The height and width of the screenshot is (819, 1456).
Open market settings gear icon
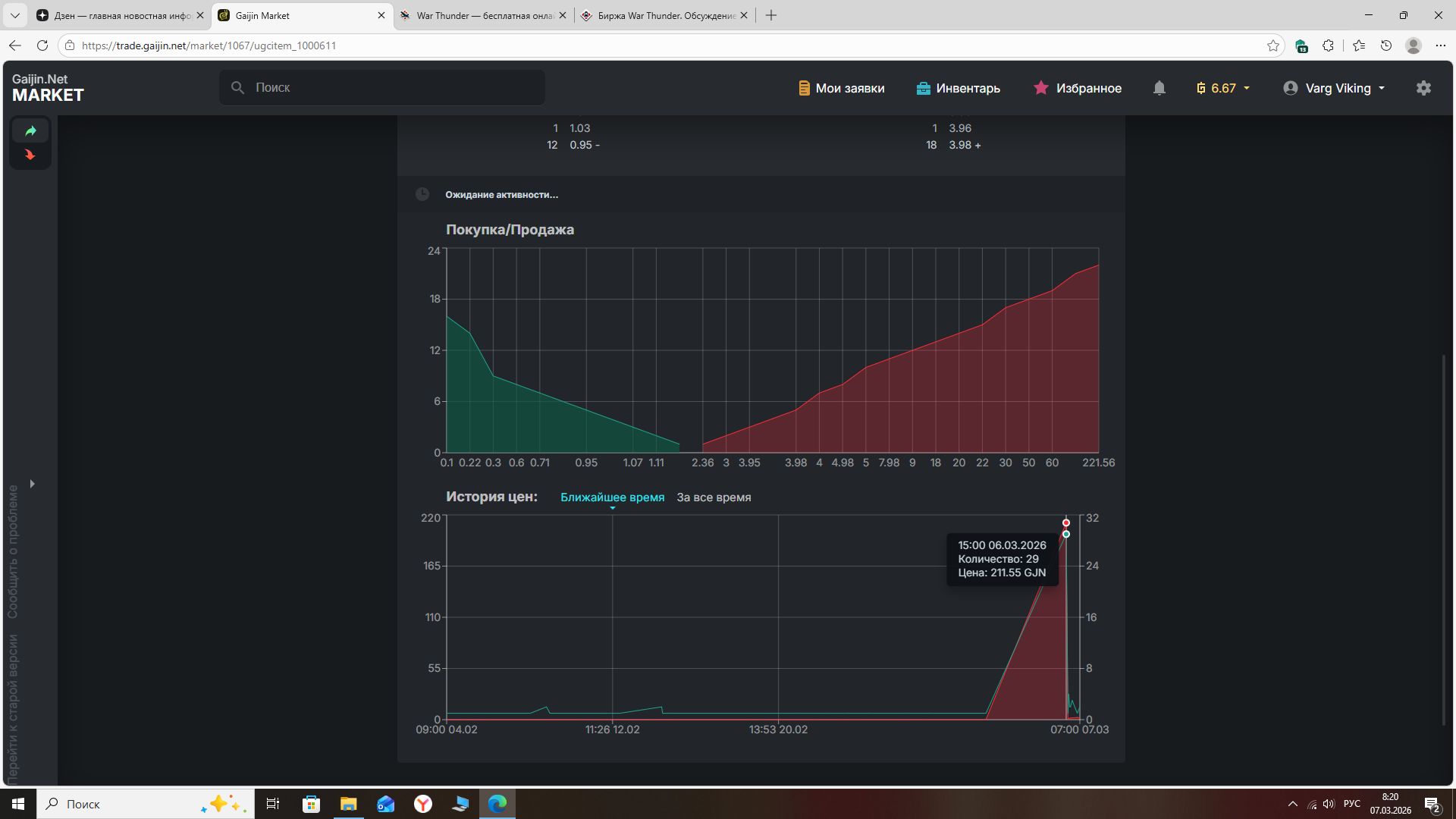click(x=1423, y=88)
